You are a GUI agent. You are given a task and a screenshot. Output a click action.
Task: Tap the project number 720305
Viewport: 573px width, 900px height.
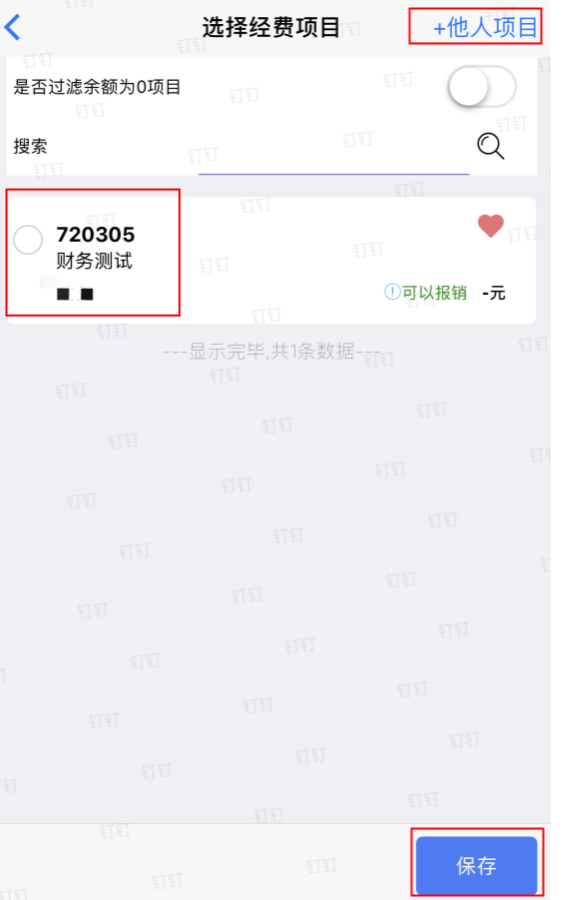tap(95, 234)
